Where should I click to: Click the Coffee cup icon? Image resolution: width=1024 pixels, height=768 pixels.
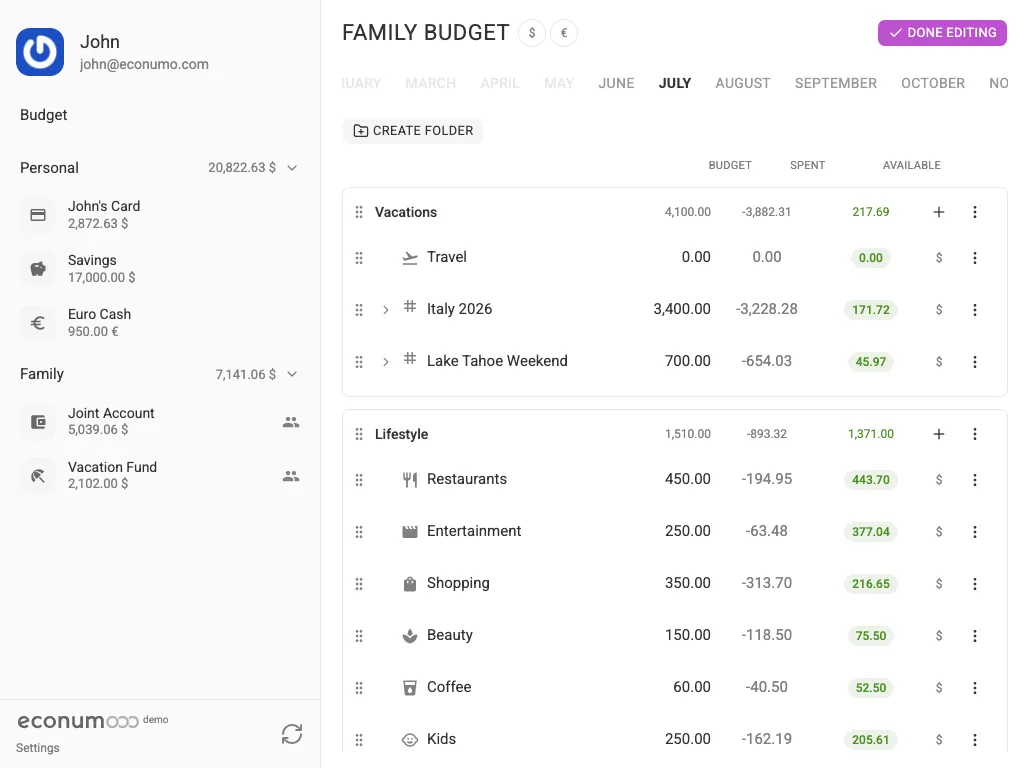tap(409, 688)
